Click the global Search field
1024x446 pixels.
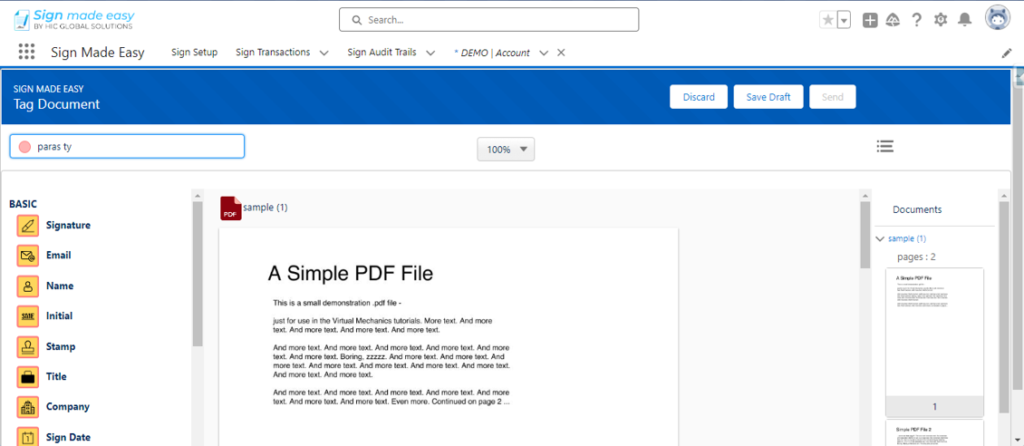[x=488, y=20]
